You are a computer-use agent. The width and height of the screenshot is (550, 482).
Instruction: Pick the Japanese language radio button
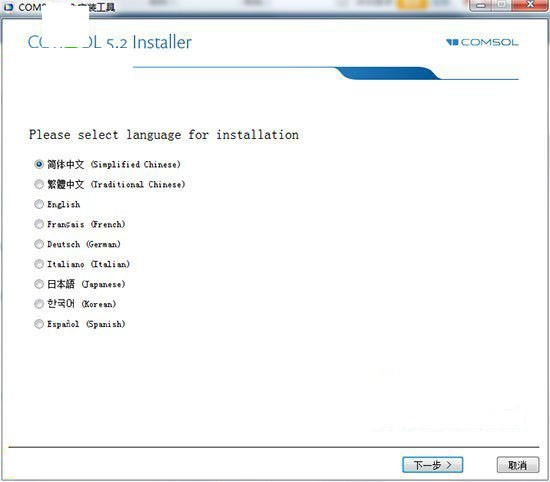39,284
